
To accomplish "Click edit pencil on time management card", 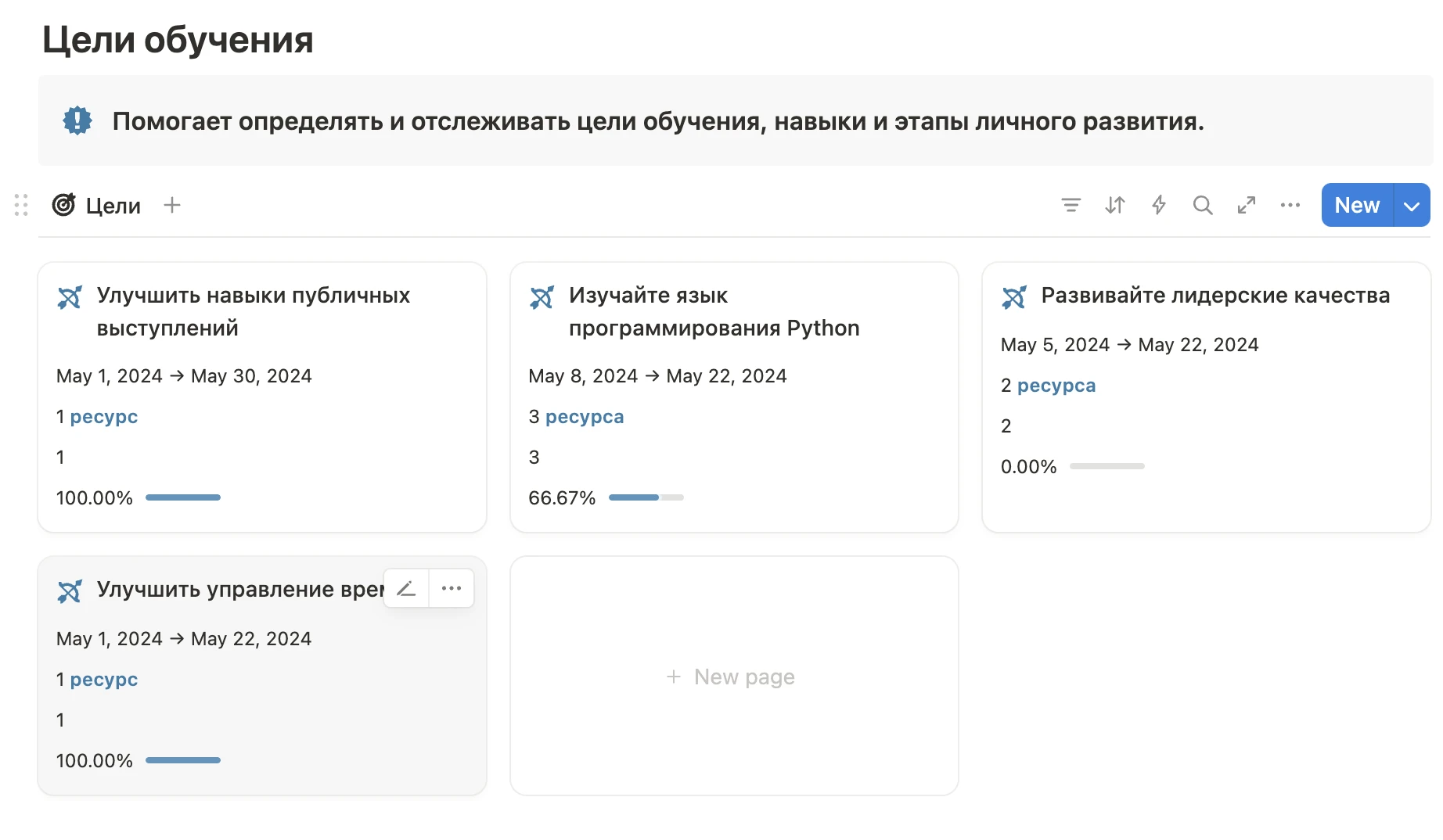I will coord(406,588).
